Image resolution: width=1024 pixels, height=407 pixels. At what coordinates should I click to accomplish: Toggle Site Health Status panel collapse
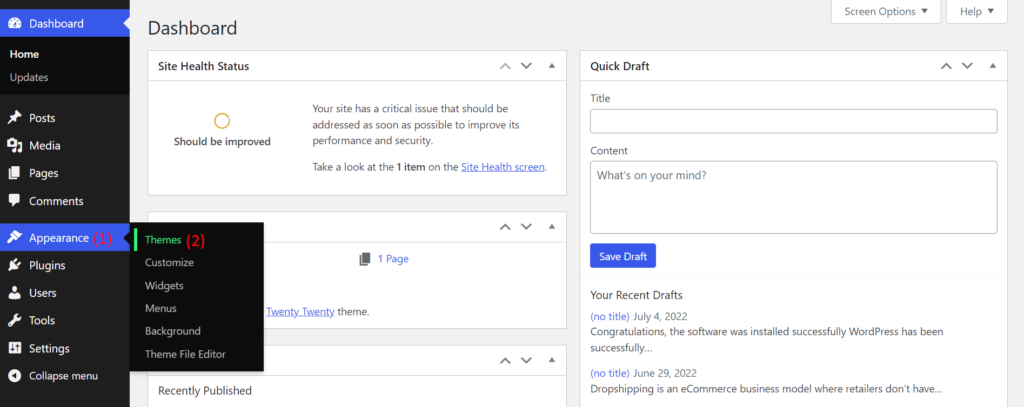552,66
